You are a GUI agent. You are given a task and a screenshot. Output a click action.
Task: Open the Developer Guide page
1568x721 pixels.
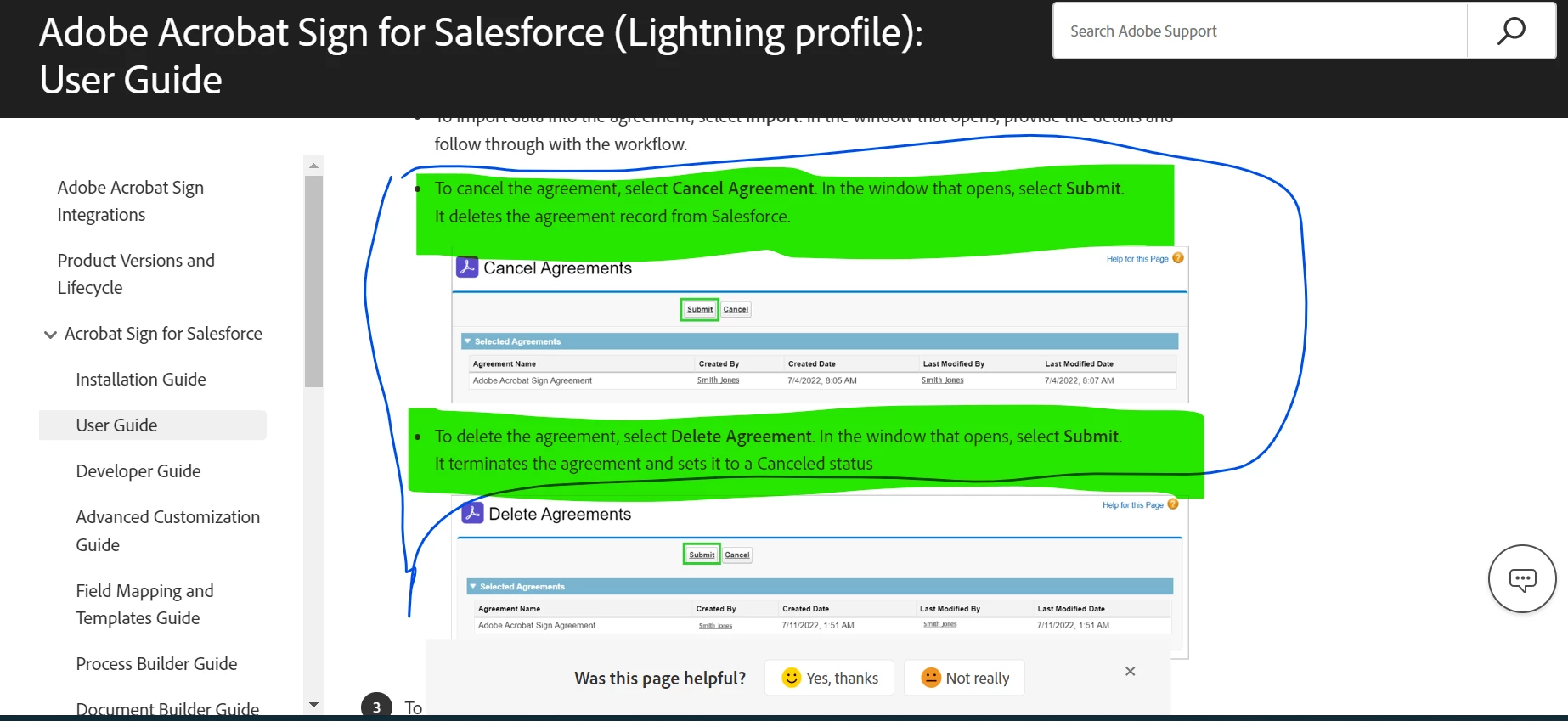coord(138,471)
